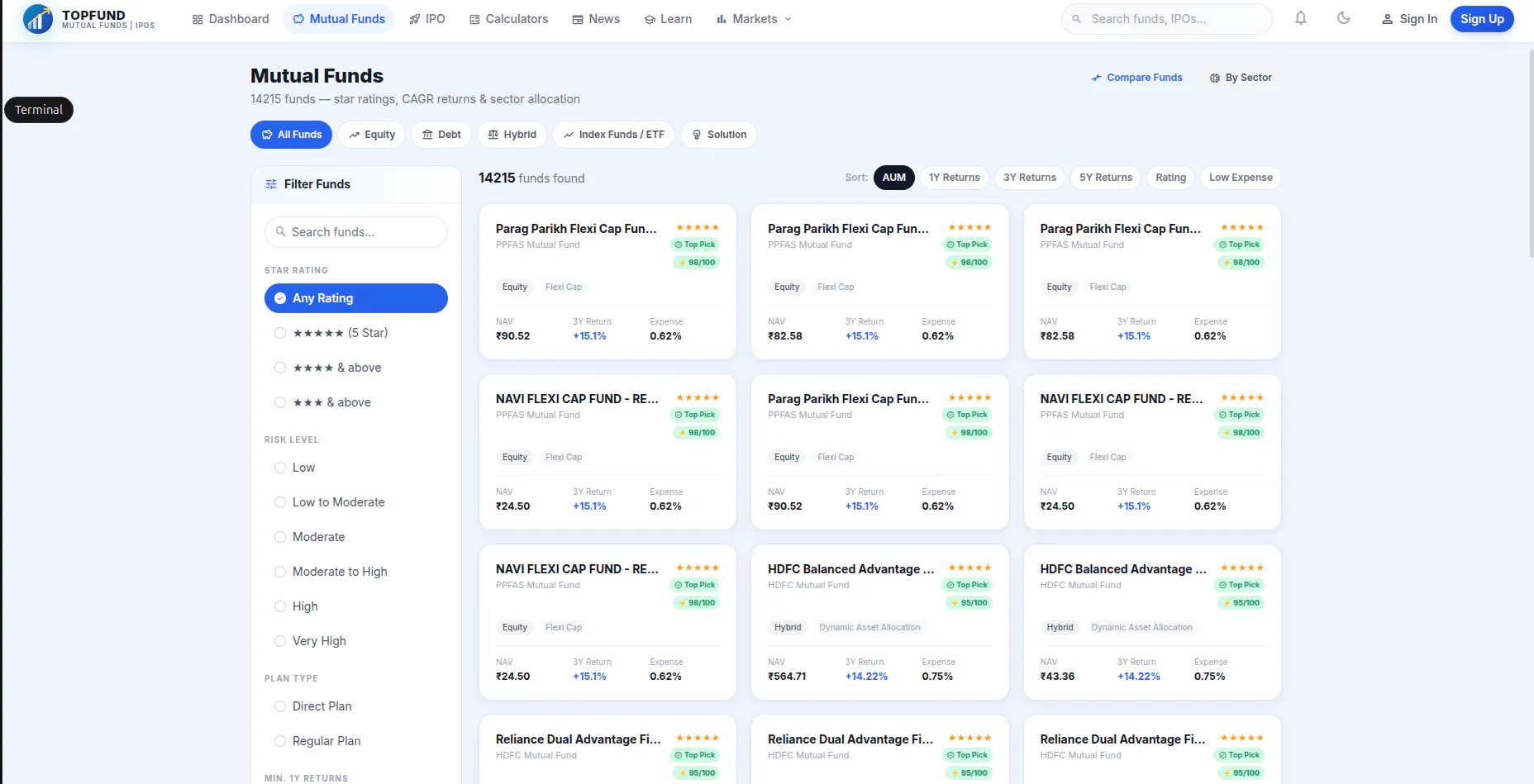This screenshot has height=784, width=1534.
Task: Click magnifier icon in filter search box
Action: click(x=281, y=232)
